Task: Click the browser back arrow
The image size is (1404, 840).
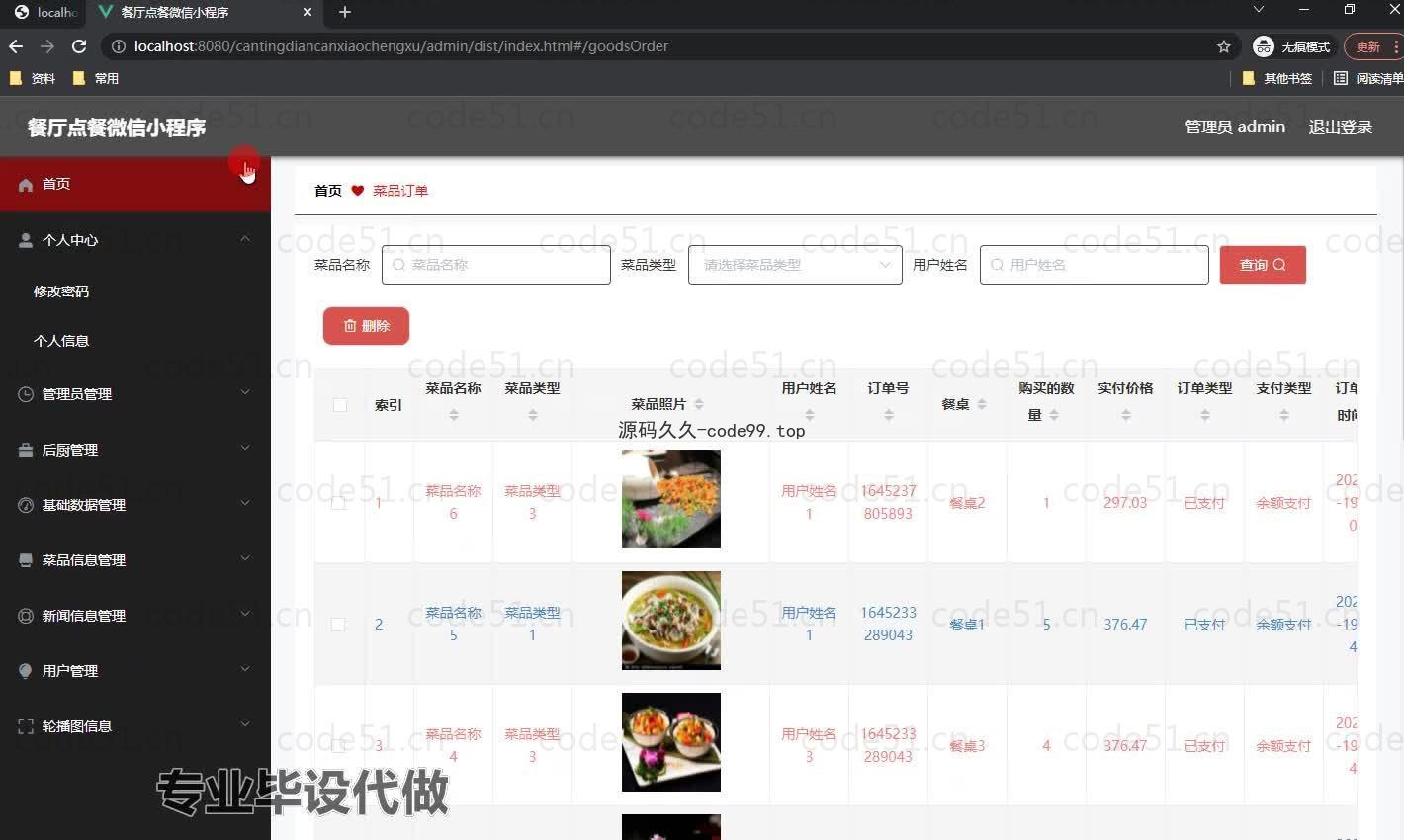Action: [16, 46]
